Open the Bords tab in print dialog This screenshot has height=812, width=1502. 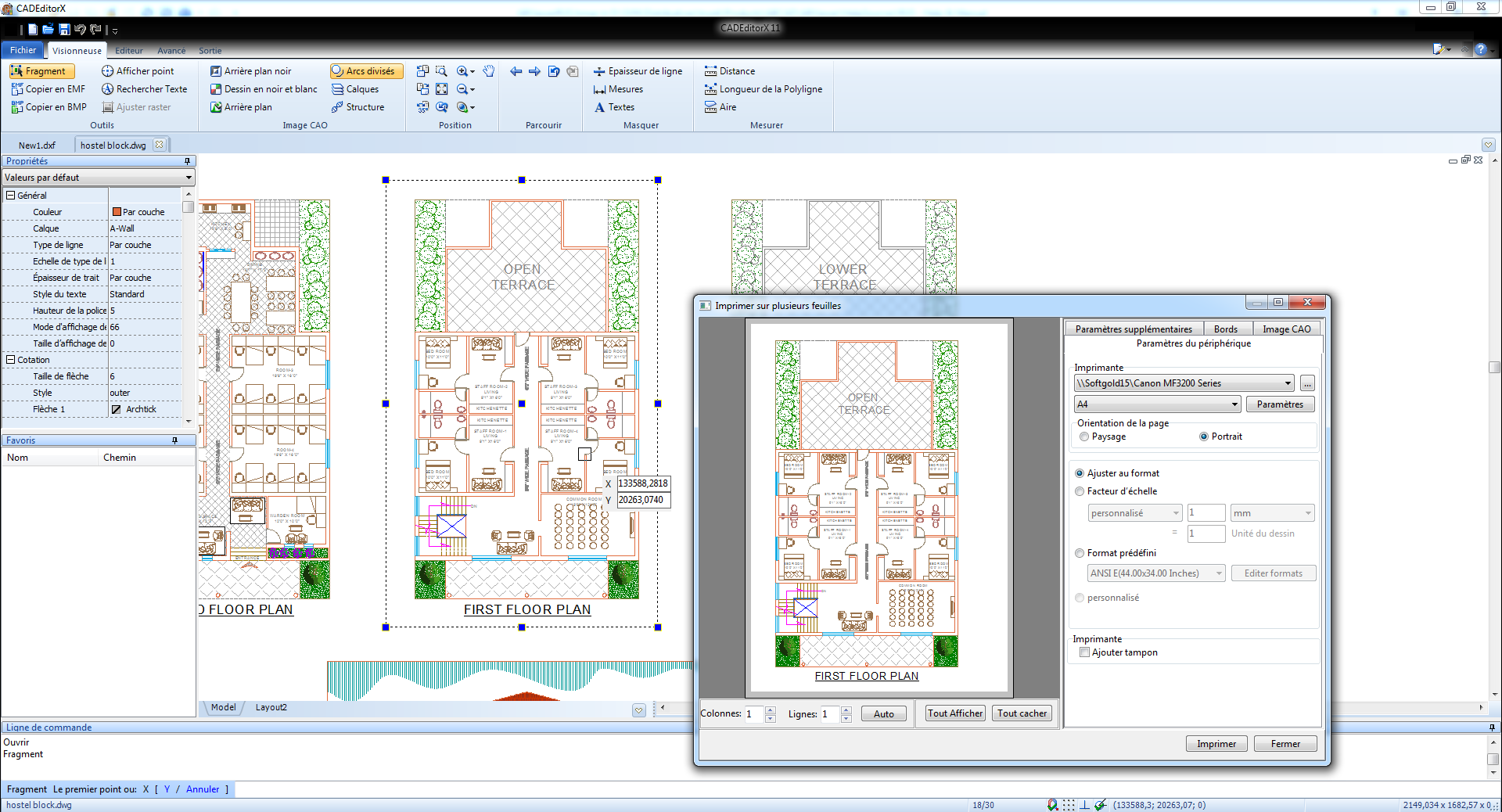point(1226,329)
